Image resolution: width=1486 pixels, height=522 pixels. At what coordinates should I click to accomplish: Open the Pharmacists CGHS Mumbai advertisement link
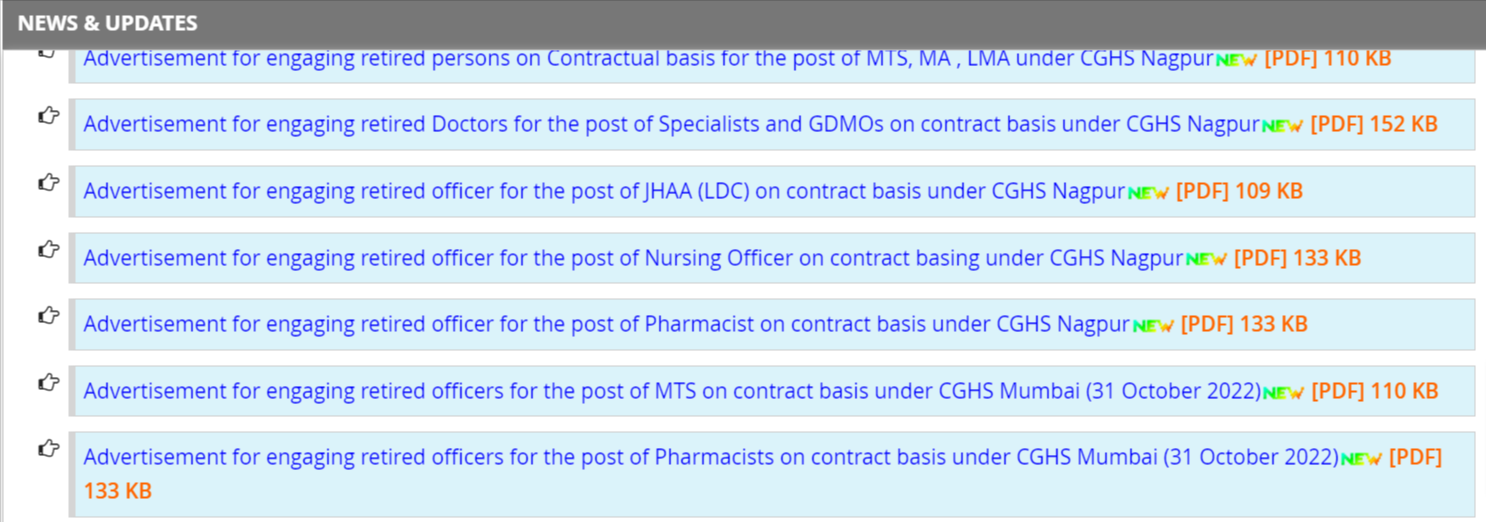point(711,457)
